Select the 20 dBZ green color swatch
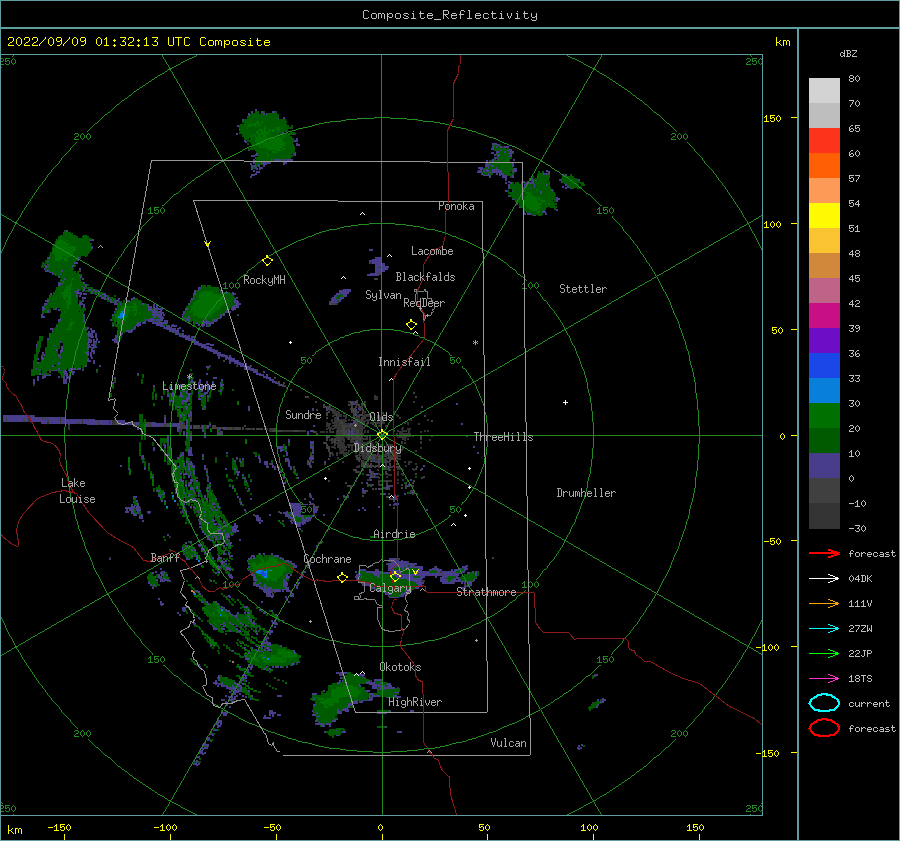Screen dimensions: 900x841 click(x=824, y=416)
